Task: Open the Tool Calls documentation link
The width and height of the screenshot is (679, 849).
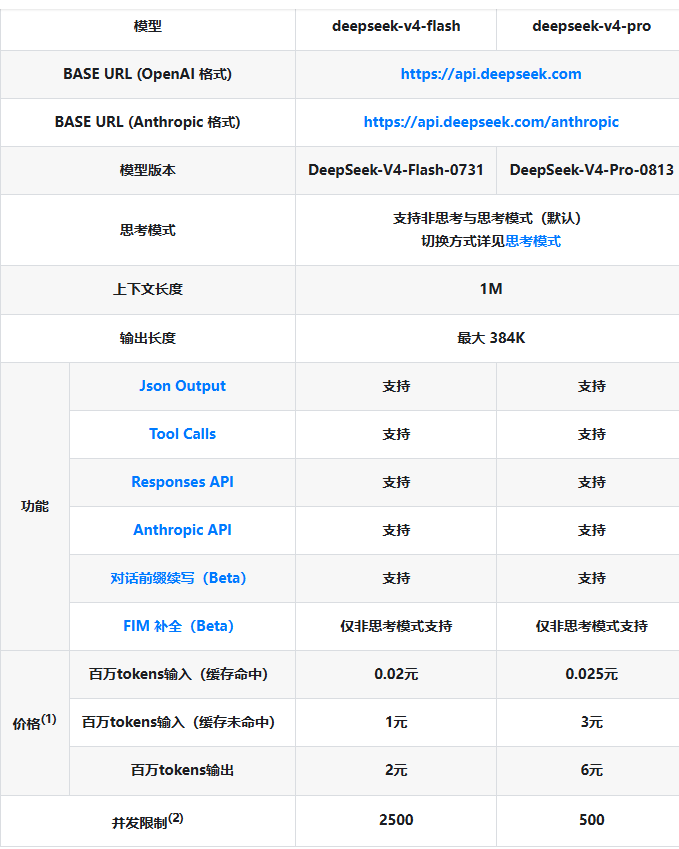Action: [x=182, y=434]
